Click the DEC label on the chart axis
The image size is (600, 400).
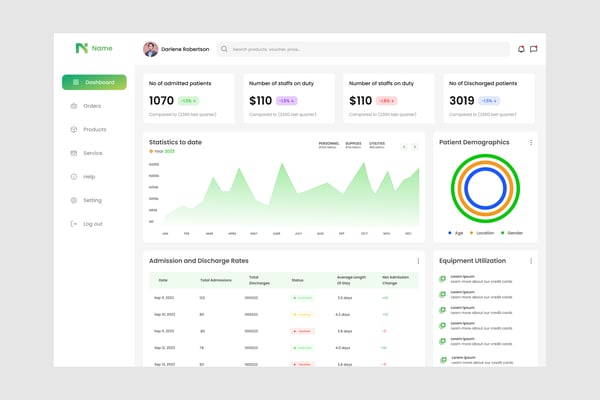pyautogui.click(x=408, y=233)
